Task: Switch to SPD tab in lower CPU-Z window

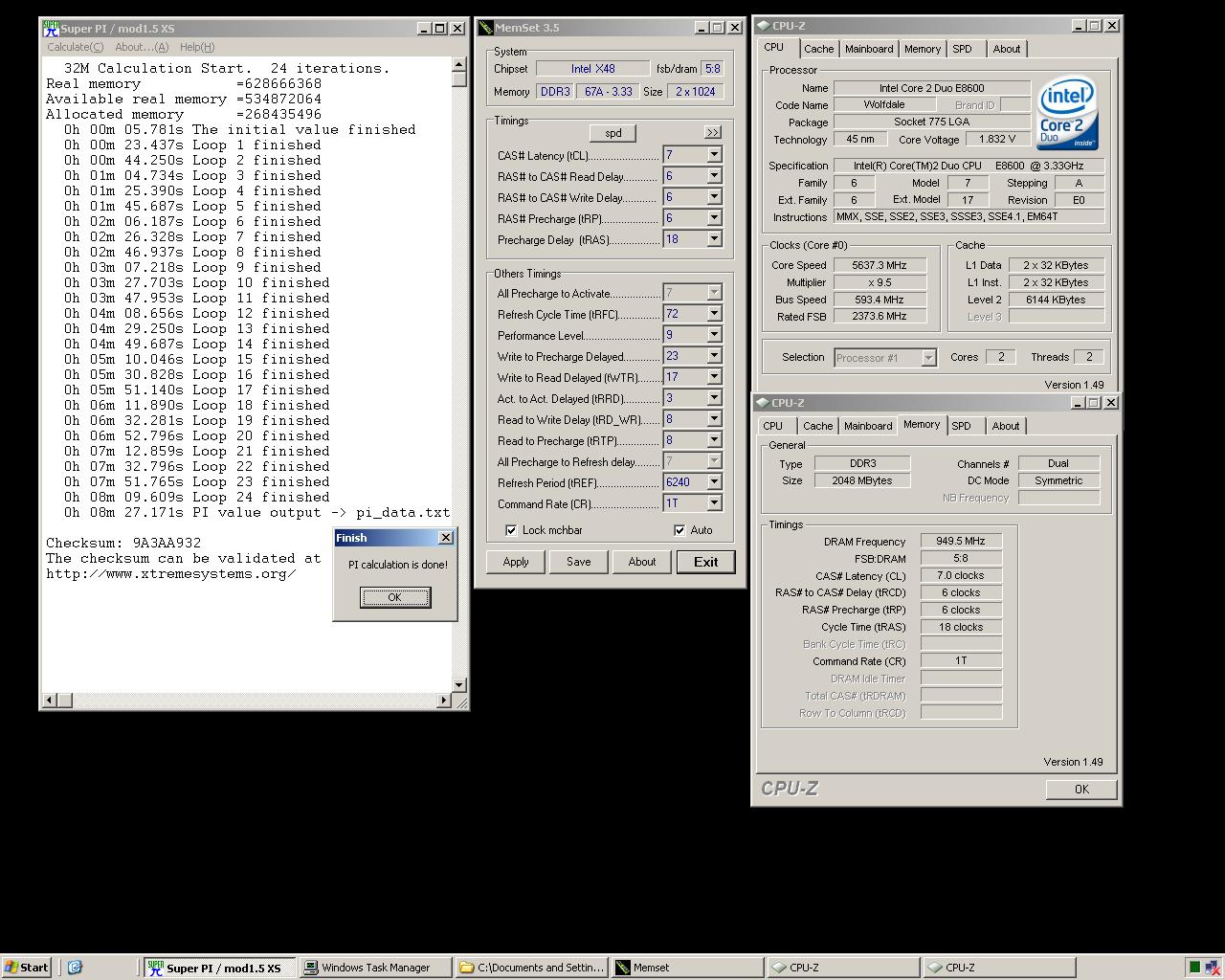Action: coord(961,426)
